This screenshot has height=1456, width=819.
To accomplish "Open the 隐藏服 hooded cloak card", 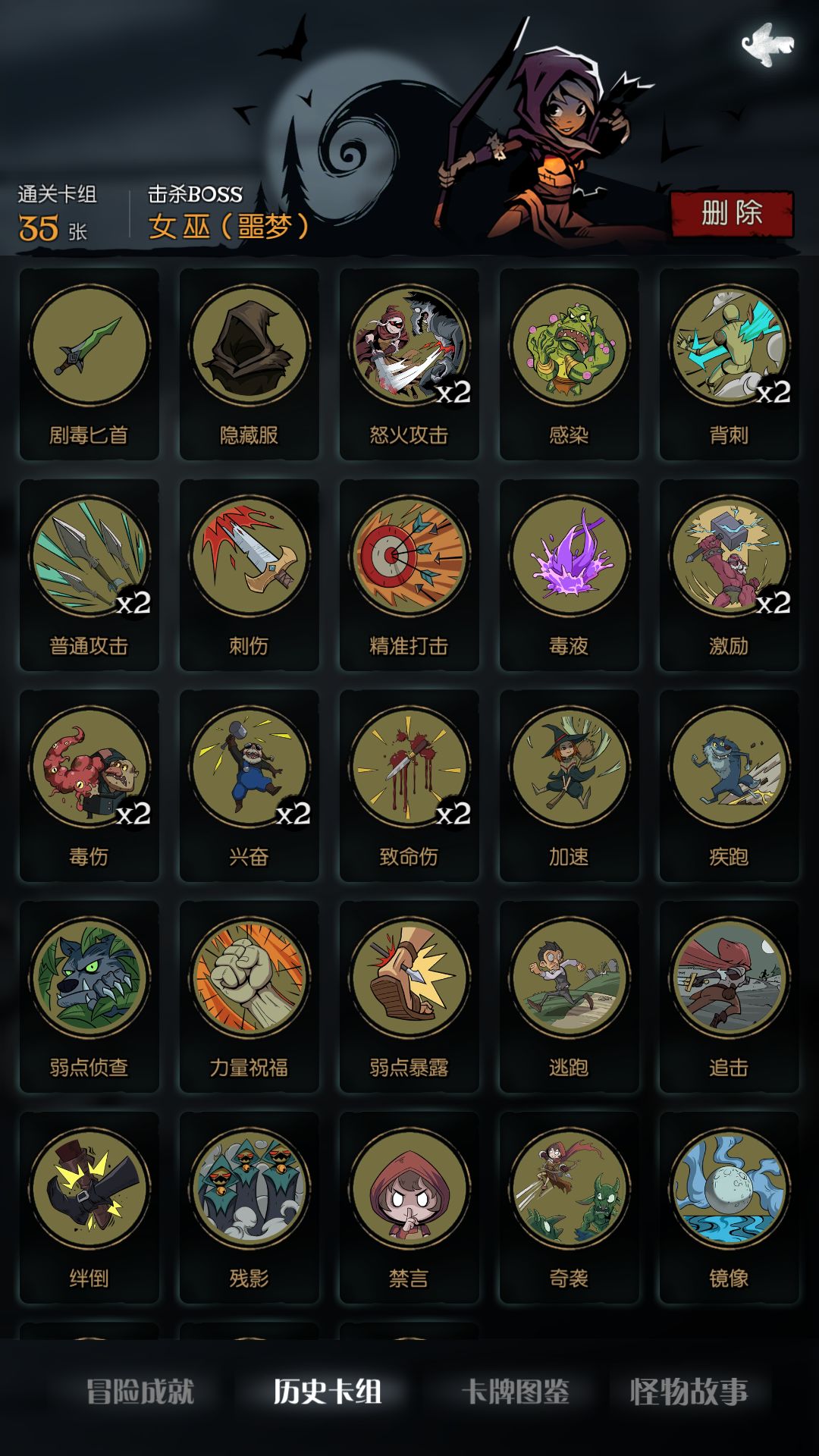I will coord(249,364).
